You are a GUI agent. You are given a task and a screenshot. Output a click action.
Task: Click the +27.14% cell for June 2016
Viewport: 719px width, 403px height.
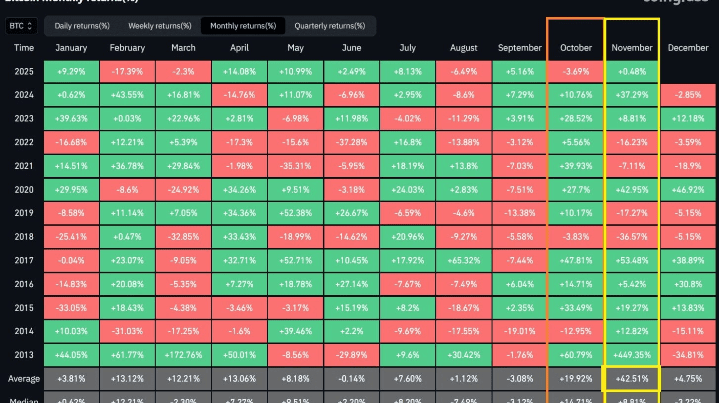pyautogui.click(x=352, y=284)
